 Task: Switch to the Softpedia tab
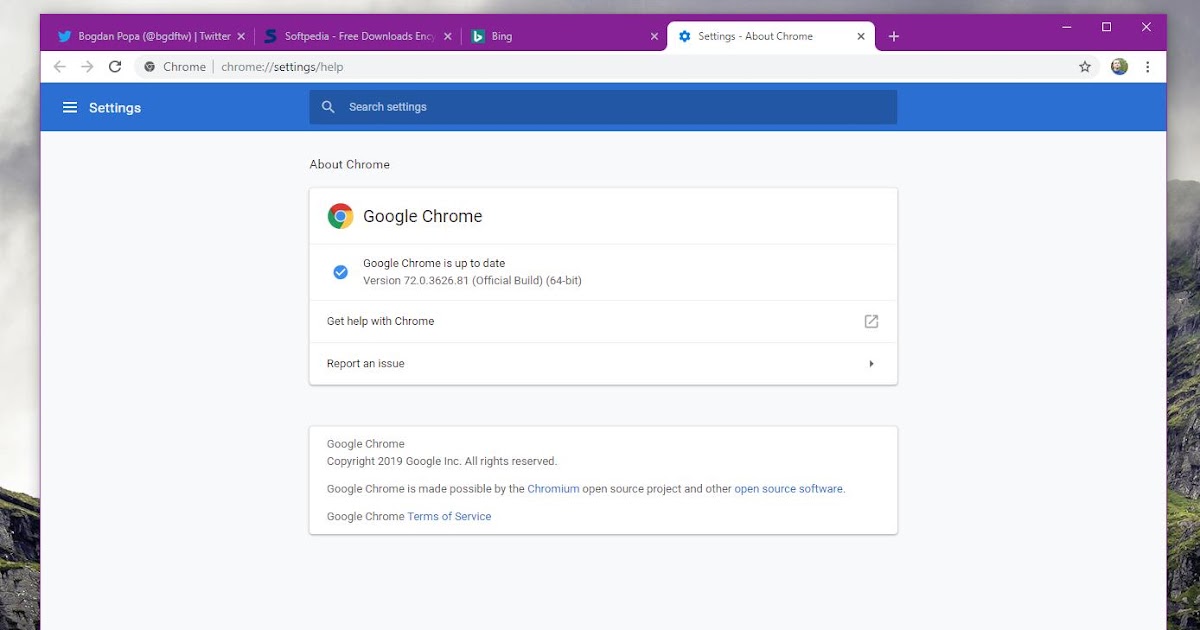(x=358, y=36)
